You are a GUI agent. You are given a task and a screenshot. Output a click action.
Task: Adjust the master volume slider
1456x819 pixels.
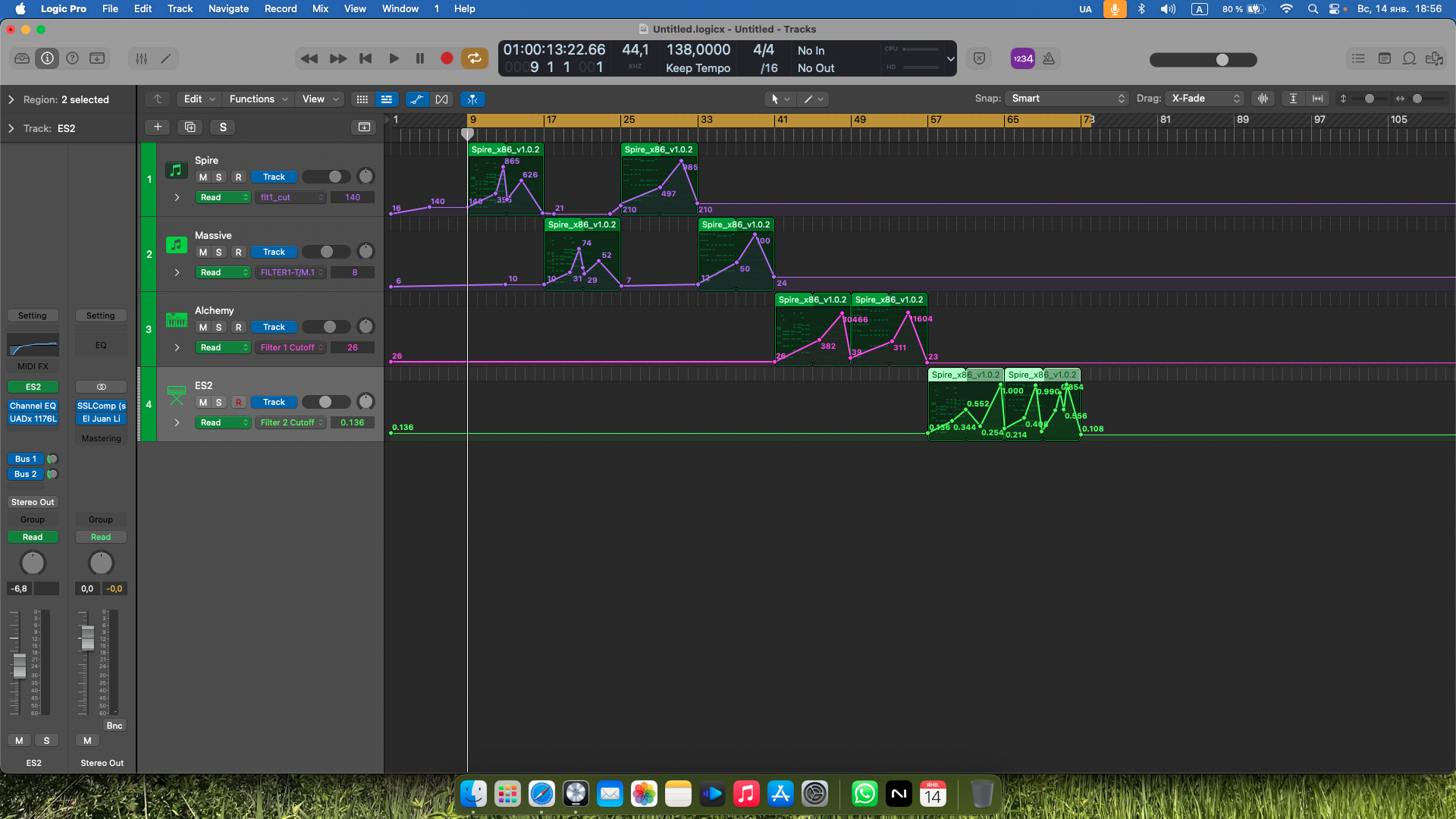pos(1203,60)
